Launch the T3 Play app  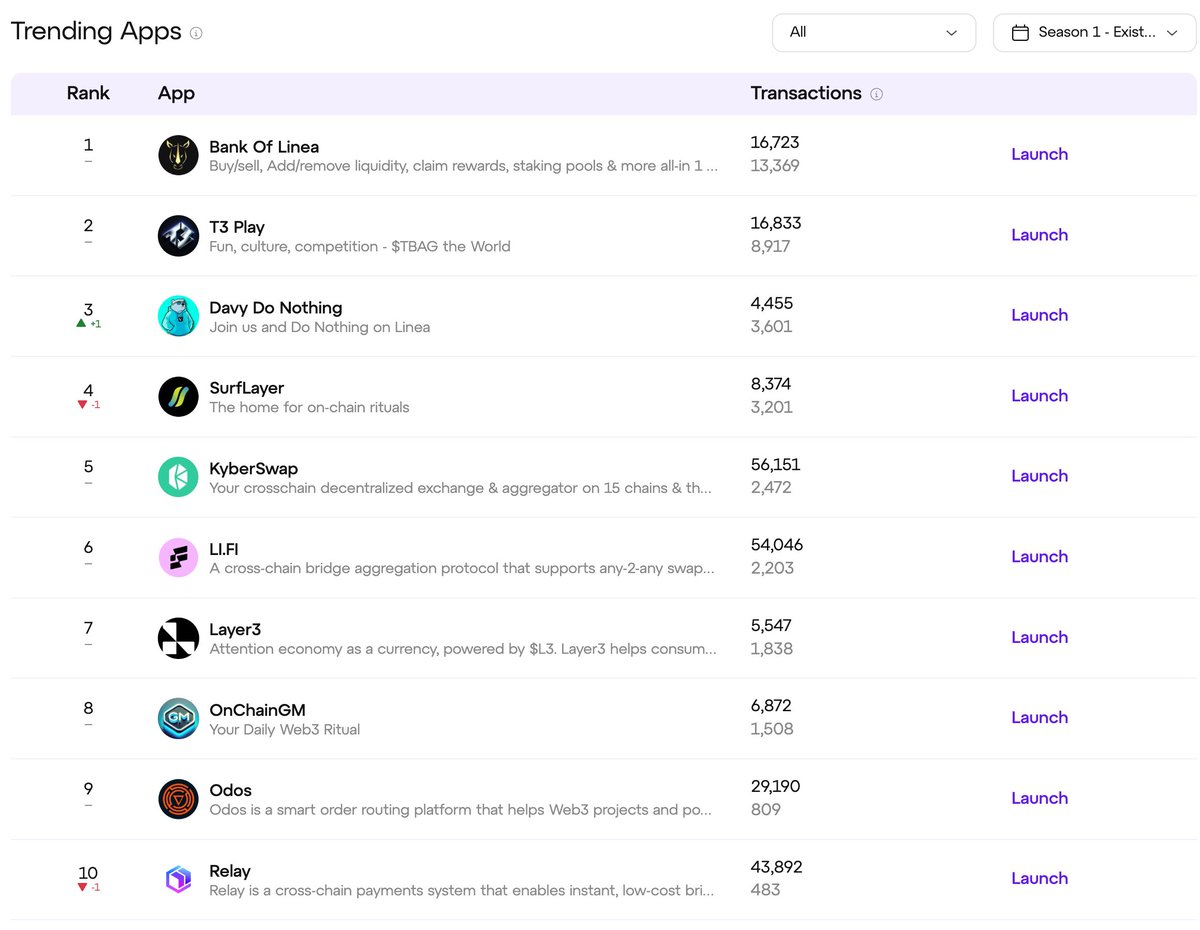(x=1039, y=235)
